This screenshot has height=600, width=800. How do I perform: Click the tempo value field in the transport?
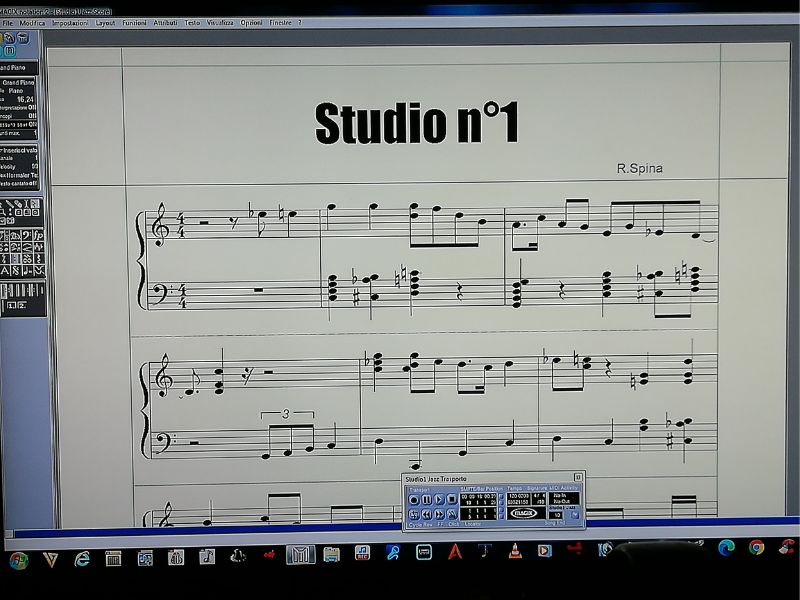pos(520,496)
